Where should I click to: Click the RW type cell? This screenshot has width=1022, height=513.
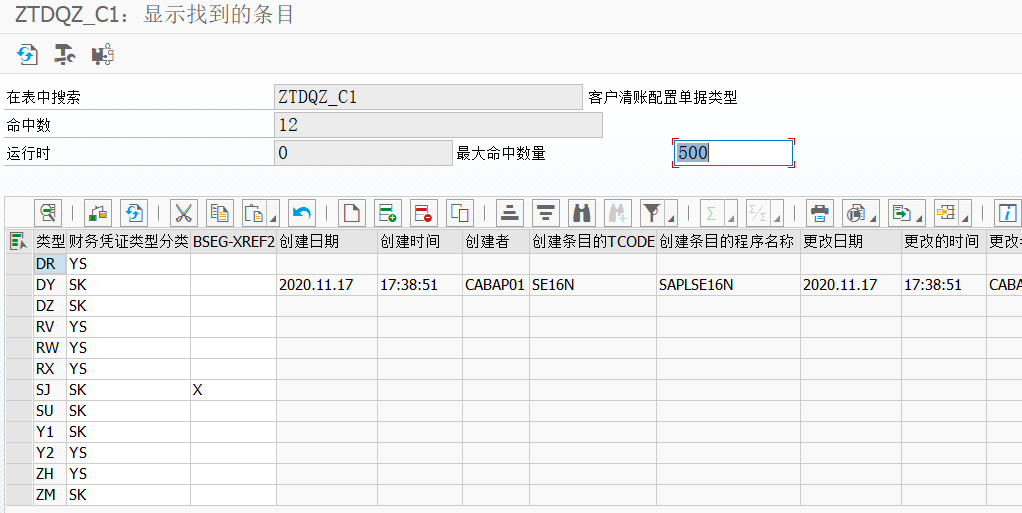click(x=50, y=347)
